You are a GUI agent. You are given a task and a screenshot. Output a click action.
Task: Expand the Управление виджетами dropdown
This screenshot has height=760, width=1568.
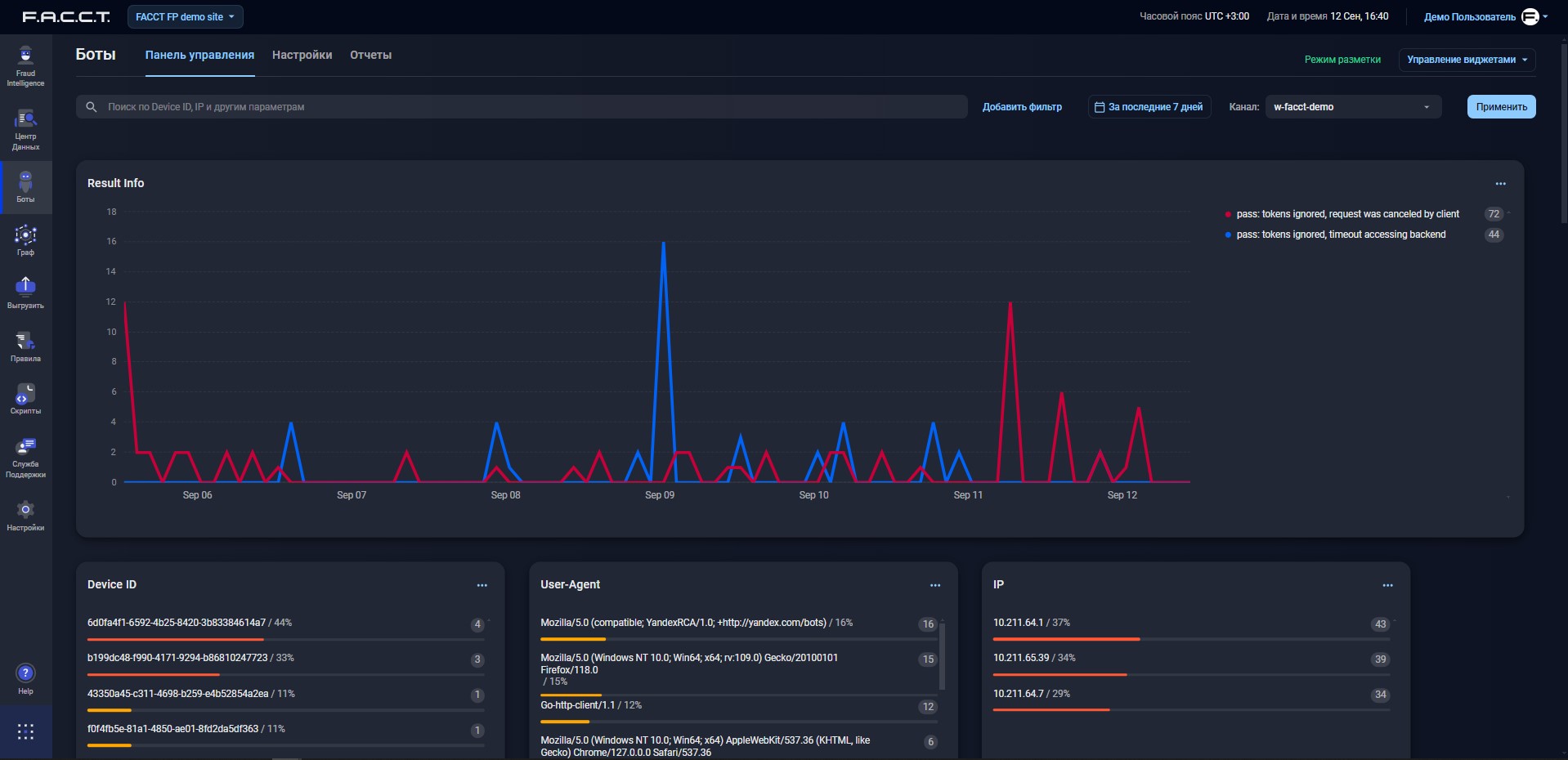(1467, 60)
